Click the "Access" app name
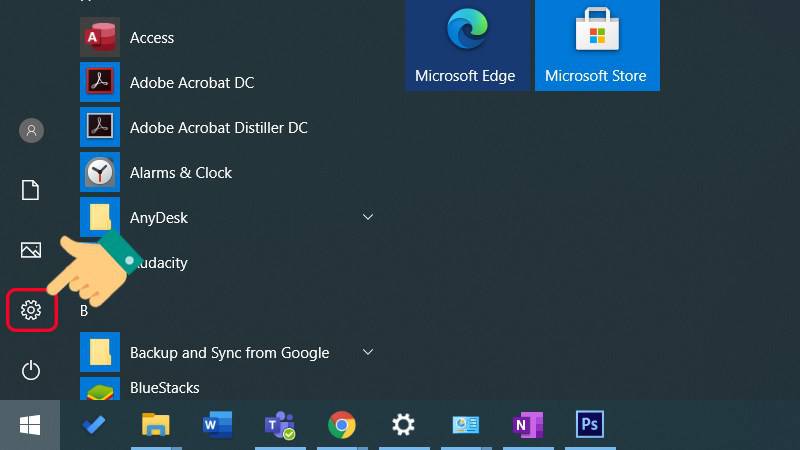 [x=152, y=38]
